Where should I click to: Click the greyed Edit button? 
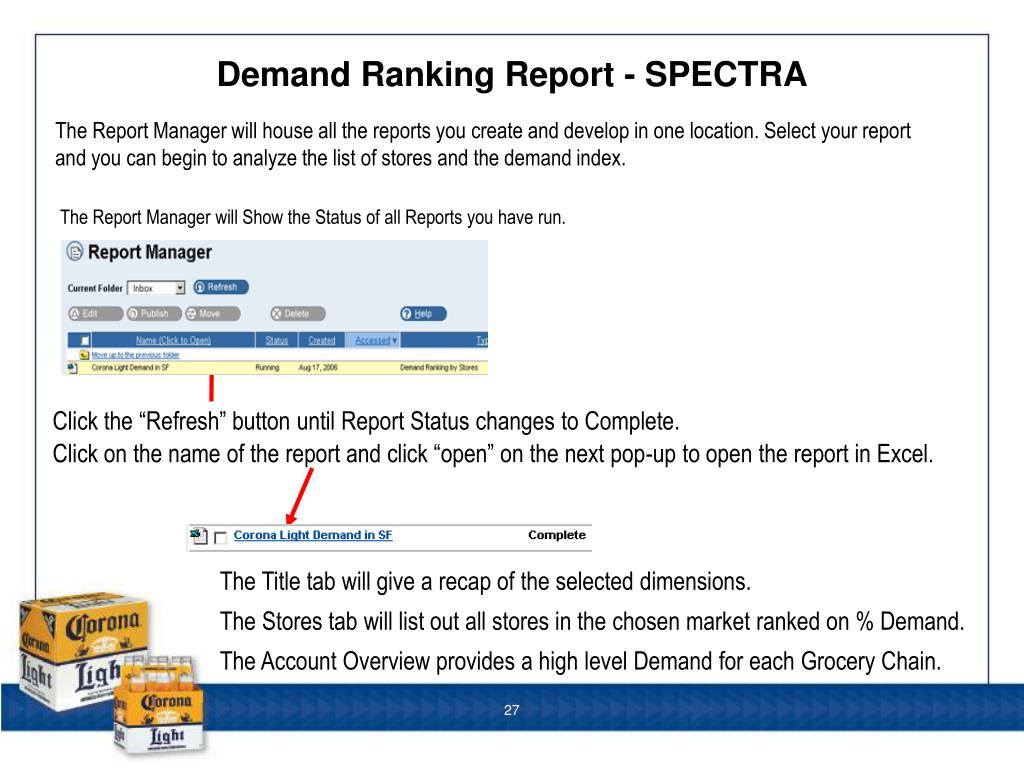pos(95,314)
